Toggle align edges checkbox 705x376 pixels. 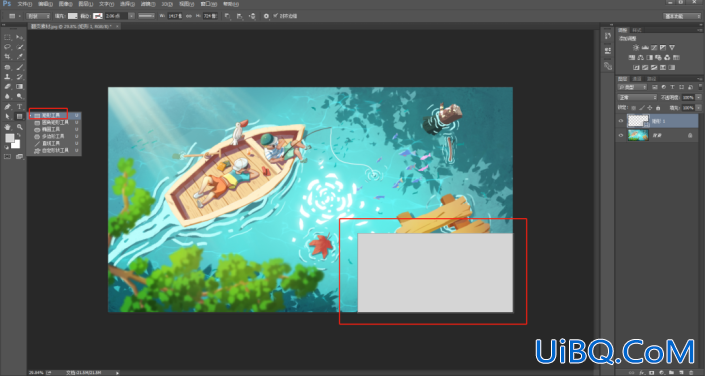(x=275, y=16)
